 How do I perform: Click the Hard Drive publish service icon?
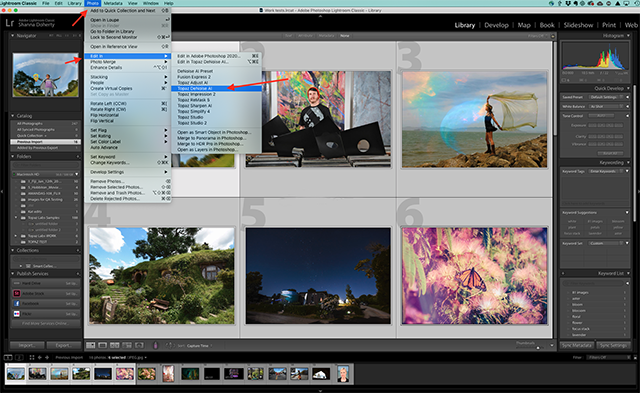17,283
